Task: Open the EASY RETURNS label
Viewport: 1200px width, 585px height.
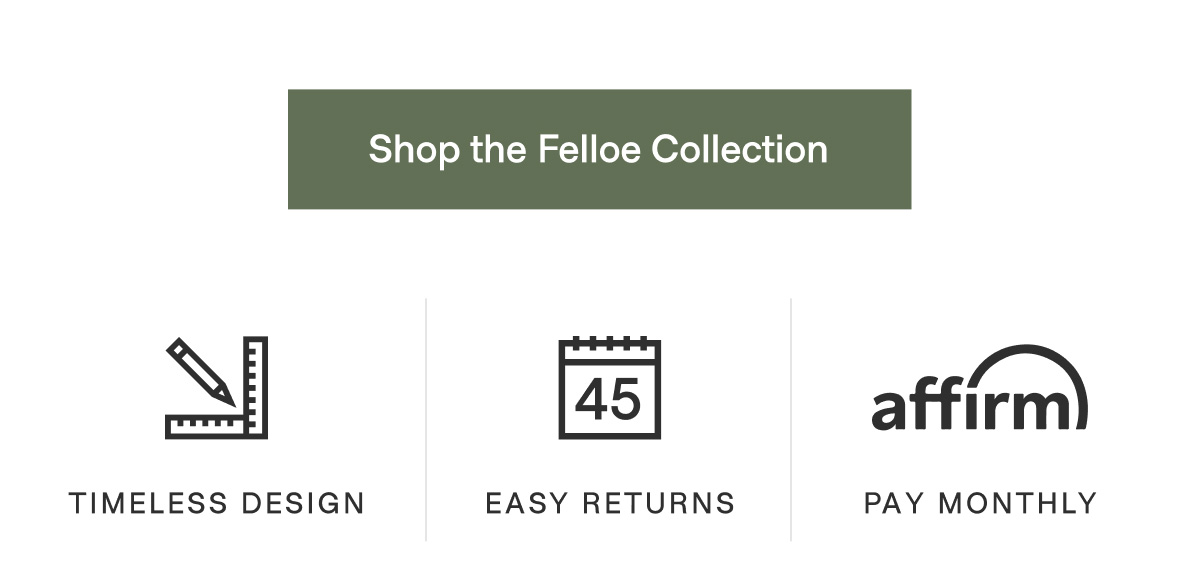Action: point(610,503)
